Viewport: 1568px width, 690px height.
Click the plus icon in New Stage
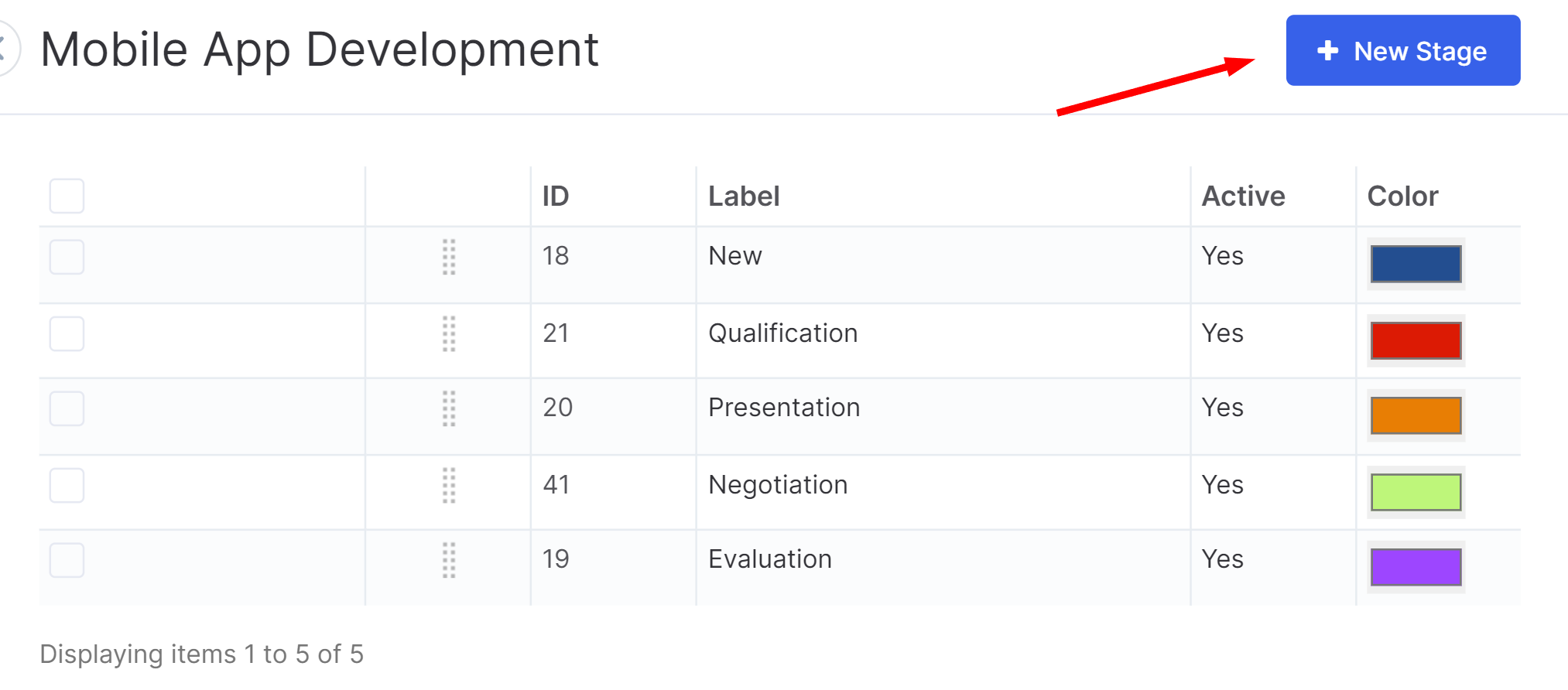point(1327,51)
